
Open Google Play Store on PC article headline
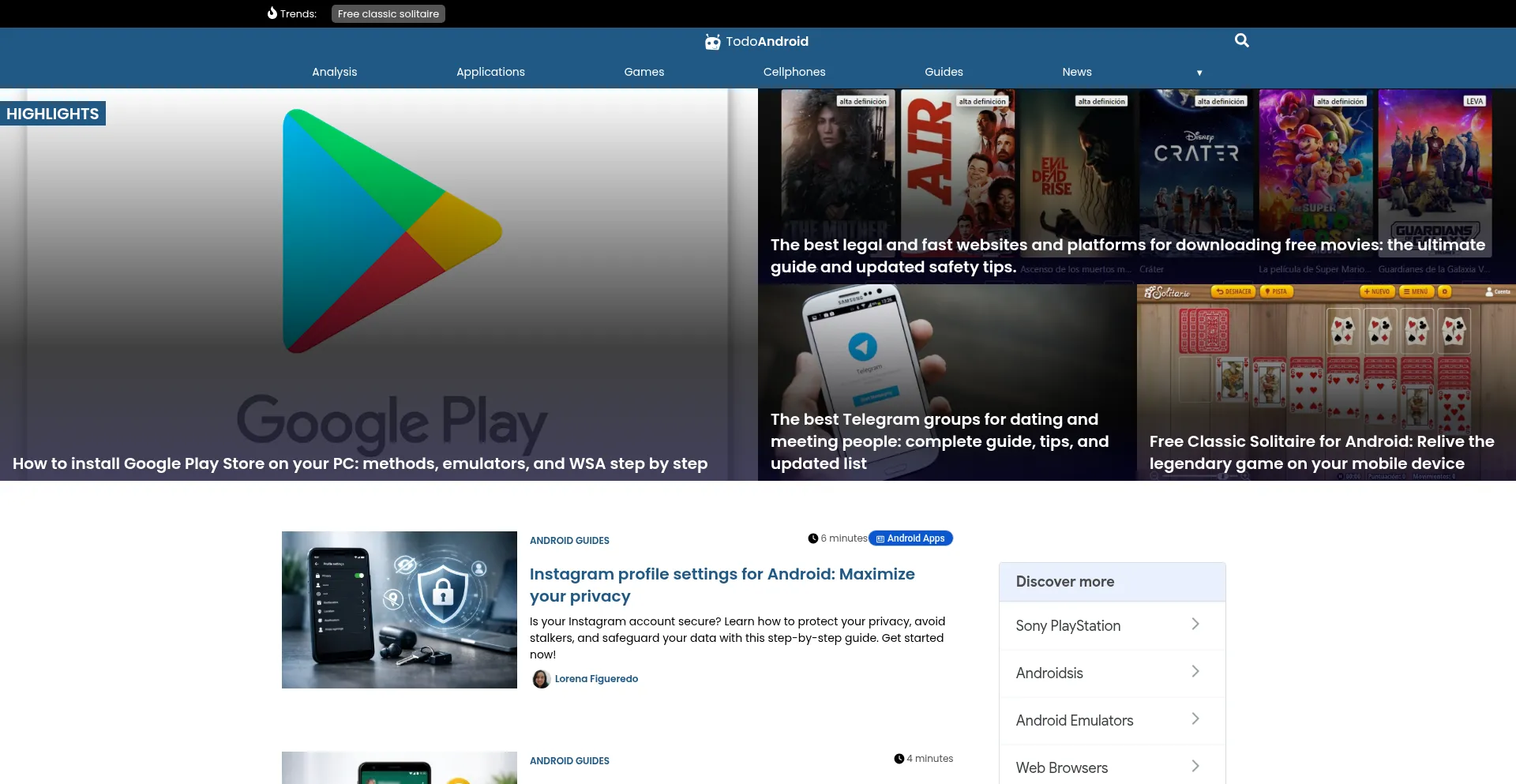pyautogui.click(x=360, y=463)
